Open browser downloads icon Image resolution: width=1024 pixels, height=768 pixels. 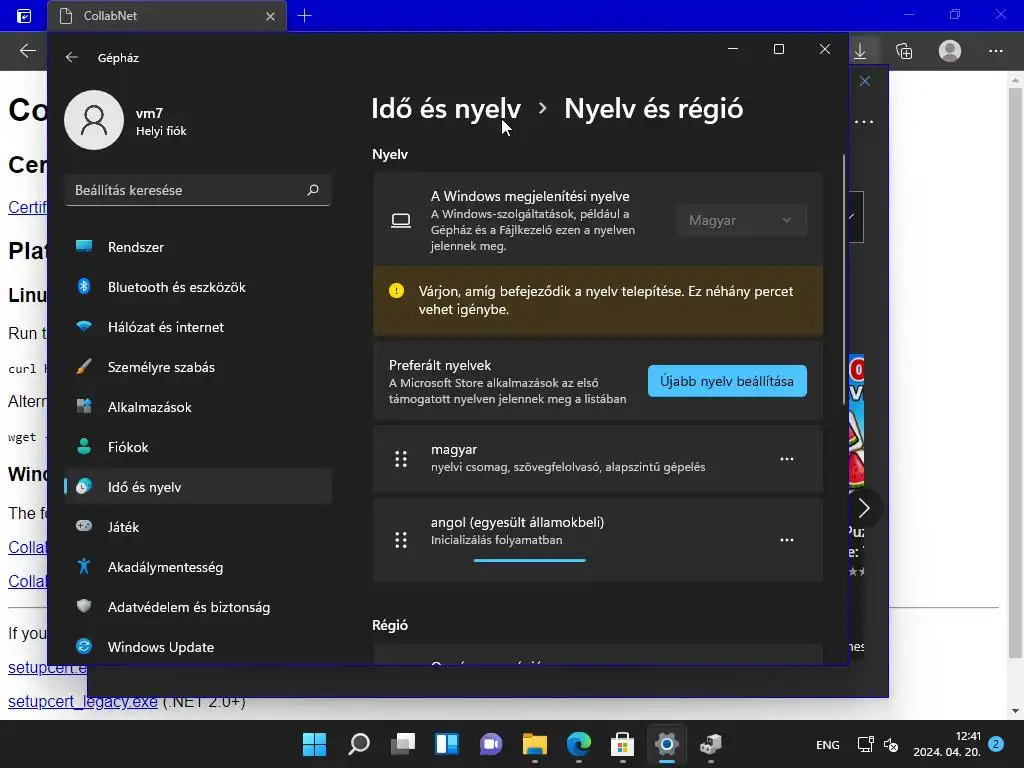point(860,51)
